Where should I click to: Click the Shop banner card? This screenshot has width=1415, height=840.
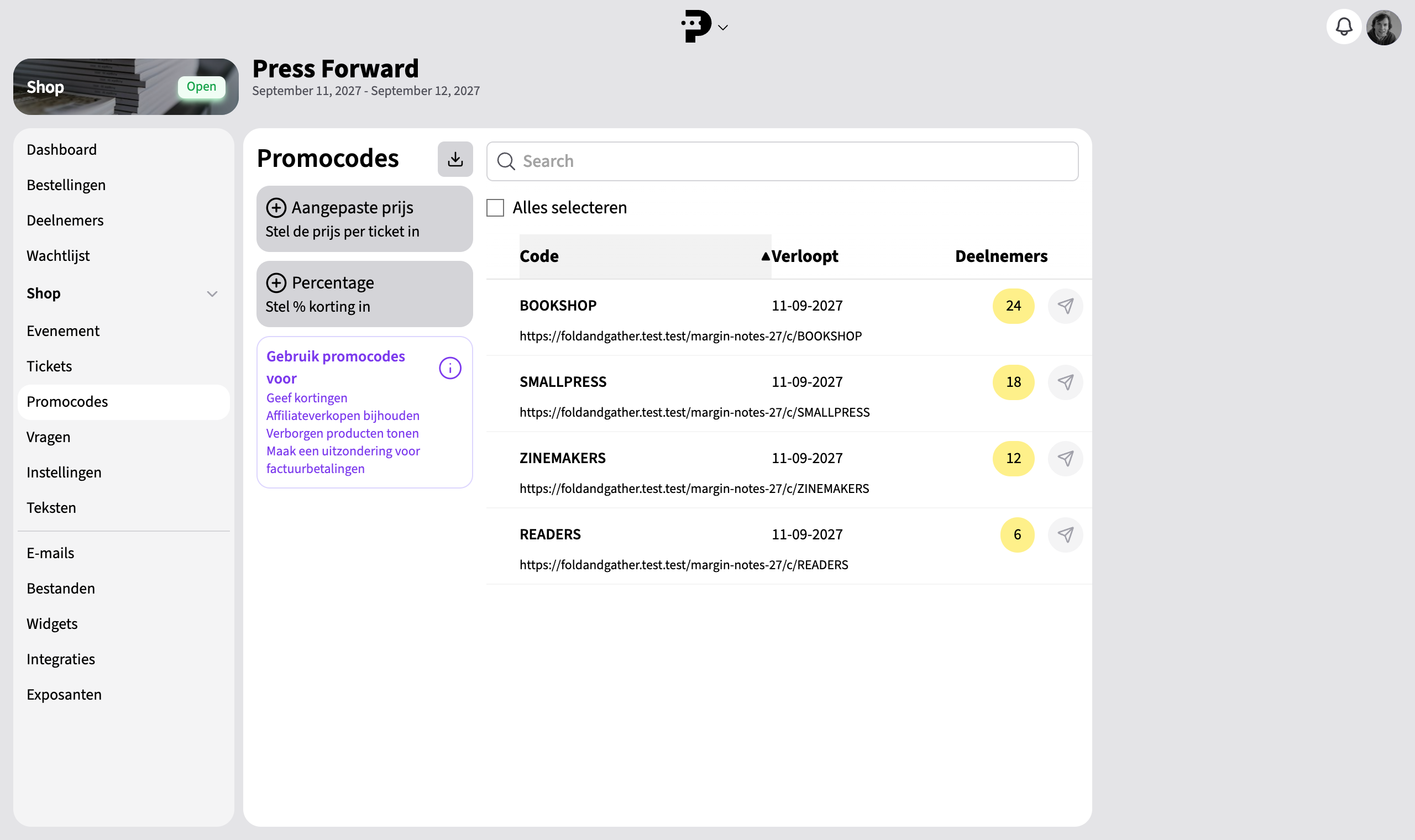125,87
